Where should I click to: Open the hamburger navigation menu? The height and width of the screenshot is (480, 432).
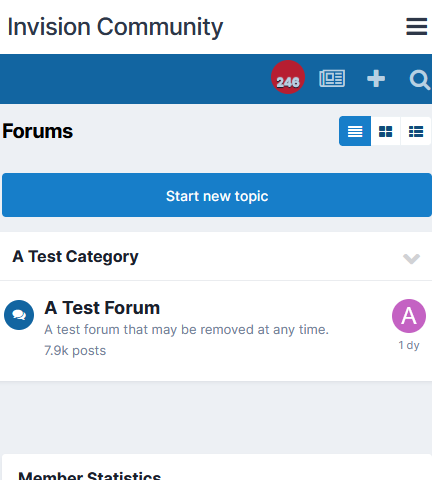coord(416,27)
